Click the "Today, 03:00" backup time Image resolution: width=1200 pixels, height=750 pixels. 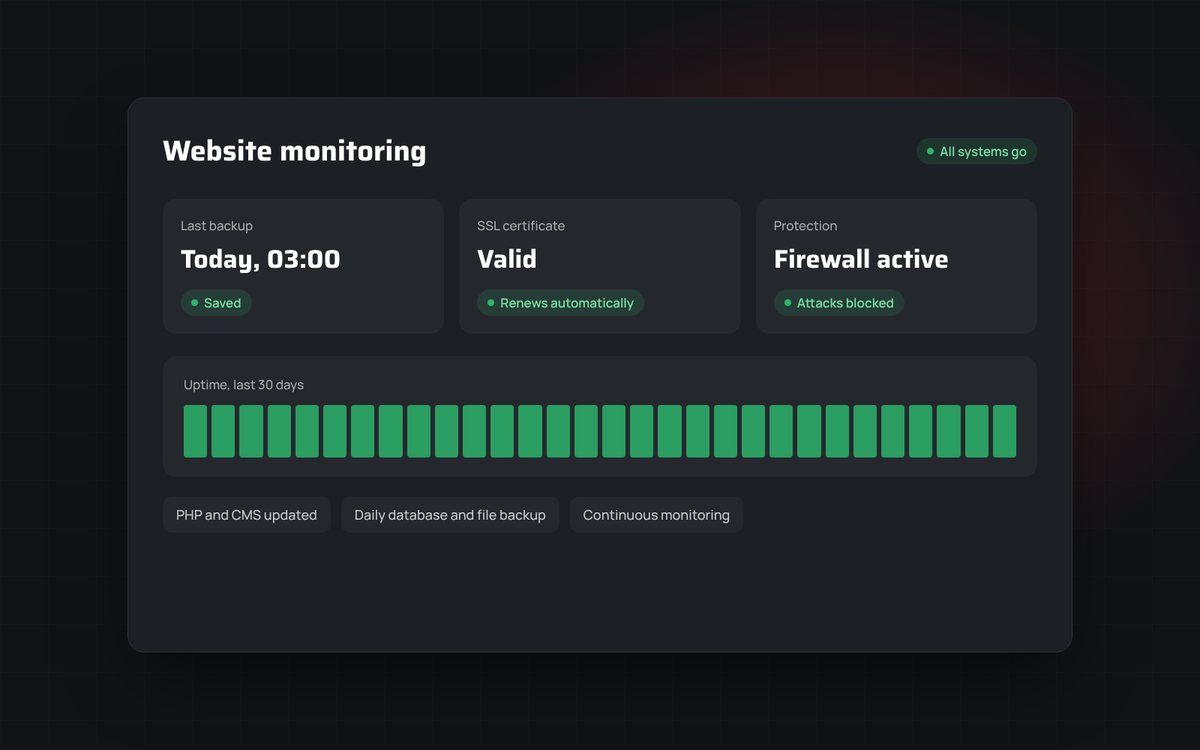point(260,260)
